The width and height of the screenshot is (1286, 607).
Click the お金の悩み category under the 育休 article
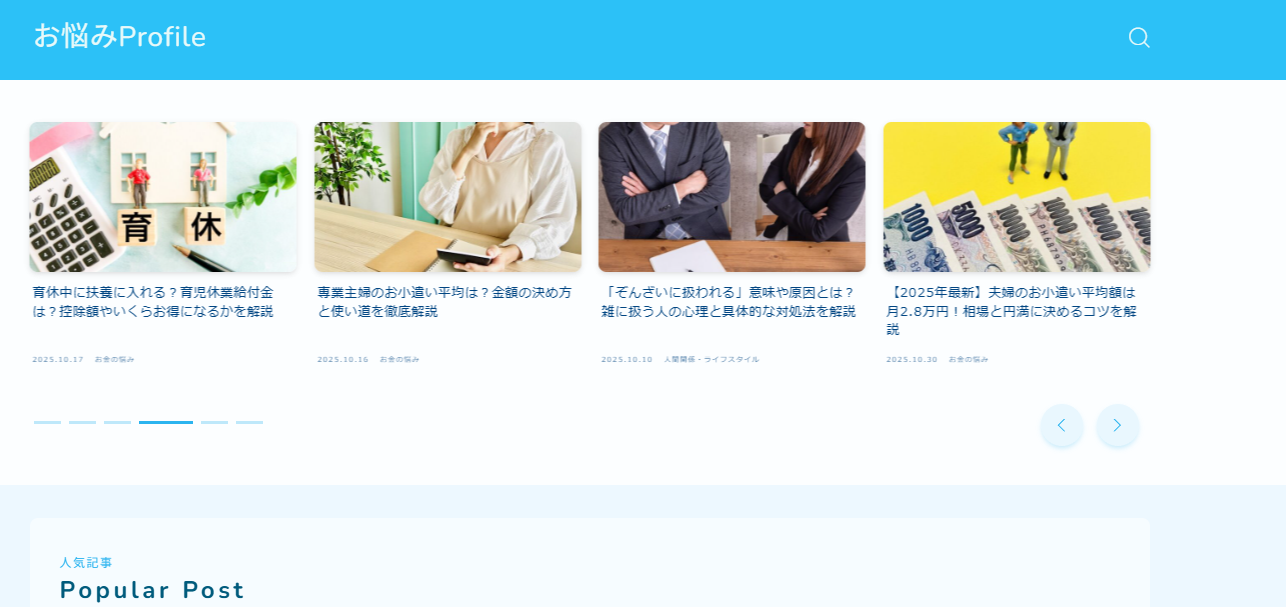113,358
